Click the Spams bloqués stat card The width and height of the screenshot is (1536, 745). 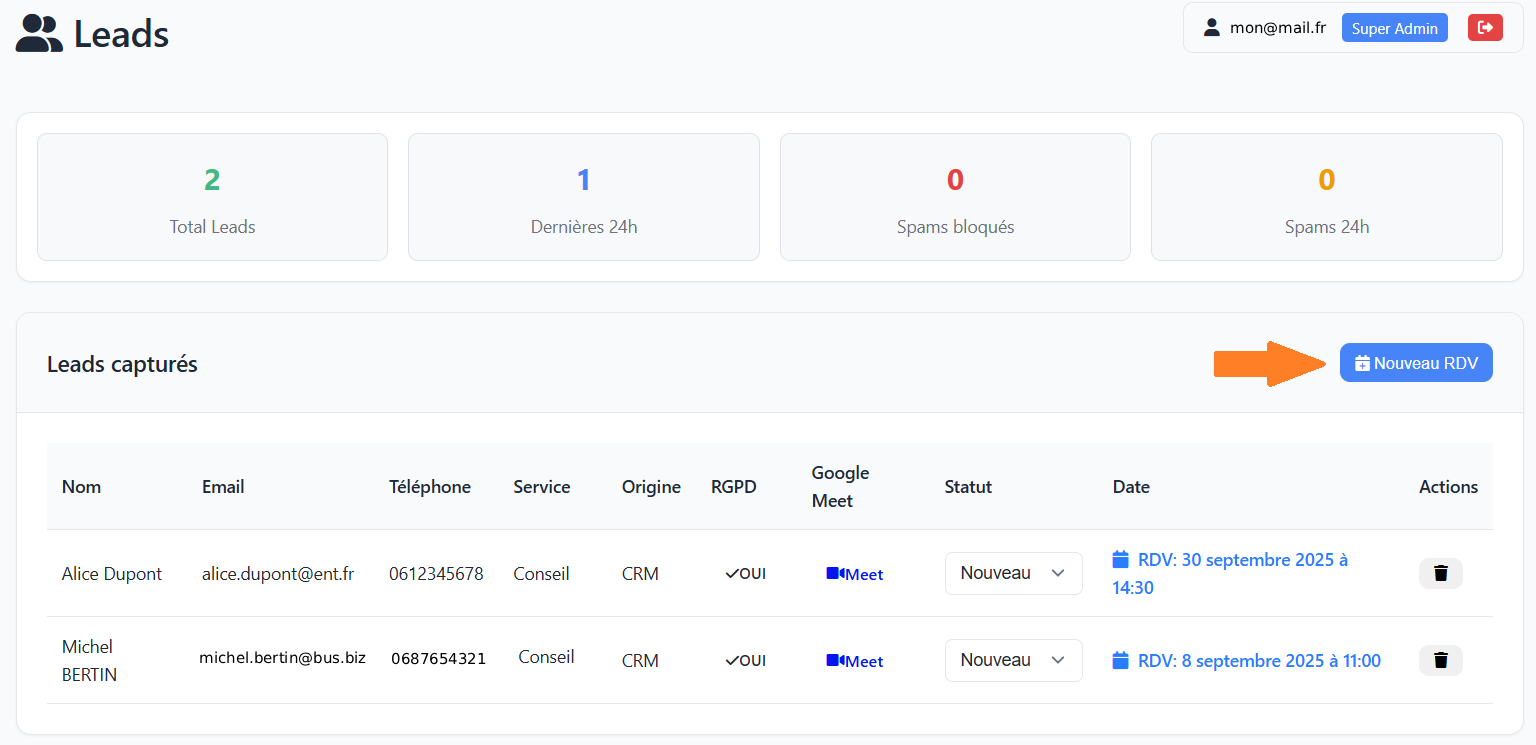coord(955,197)
